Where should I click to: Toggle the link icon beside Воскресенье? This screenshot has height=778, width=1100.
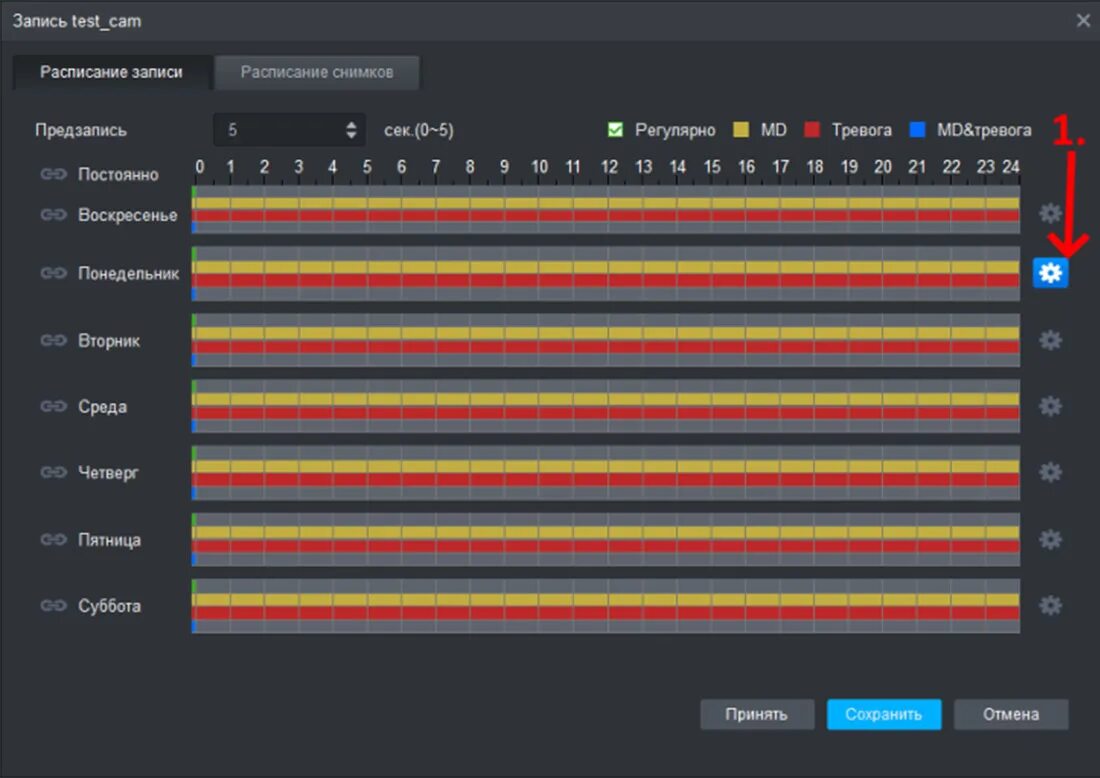pos(53,215)
